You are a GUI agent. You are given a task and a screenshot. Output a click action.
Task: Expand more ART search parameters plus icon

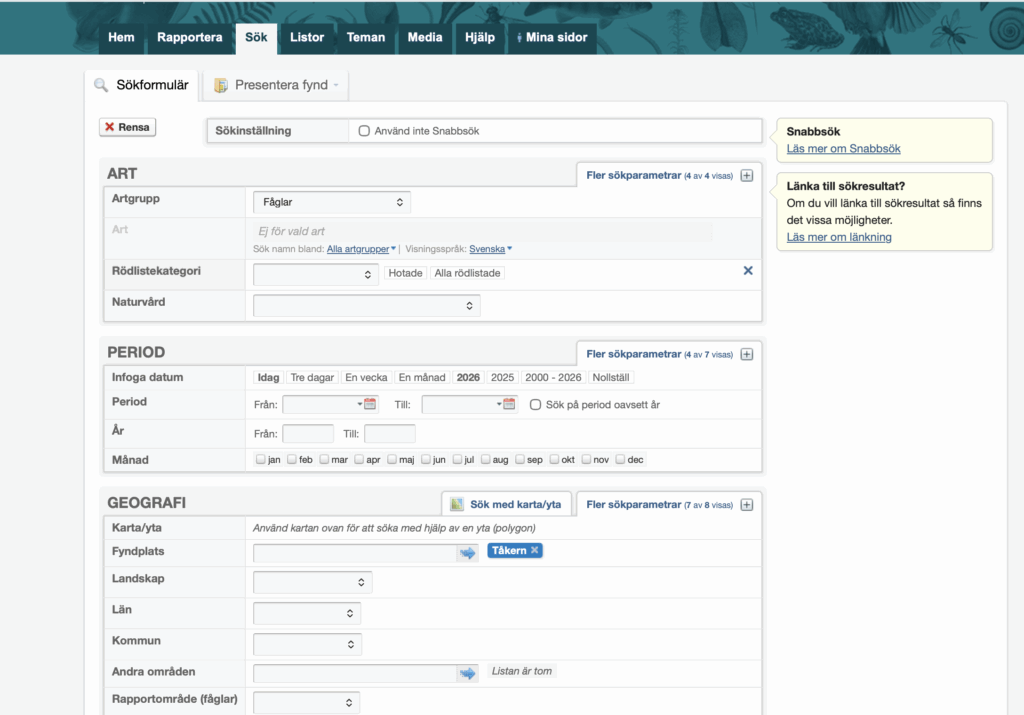coord(746,175)
